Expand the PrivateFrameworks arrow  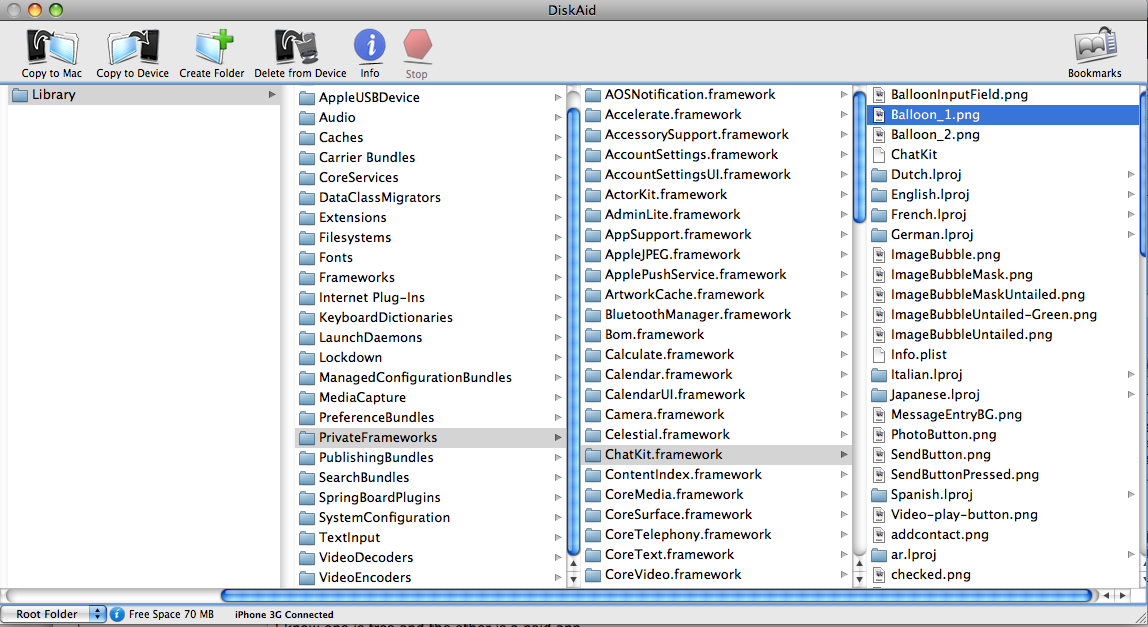558,437
